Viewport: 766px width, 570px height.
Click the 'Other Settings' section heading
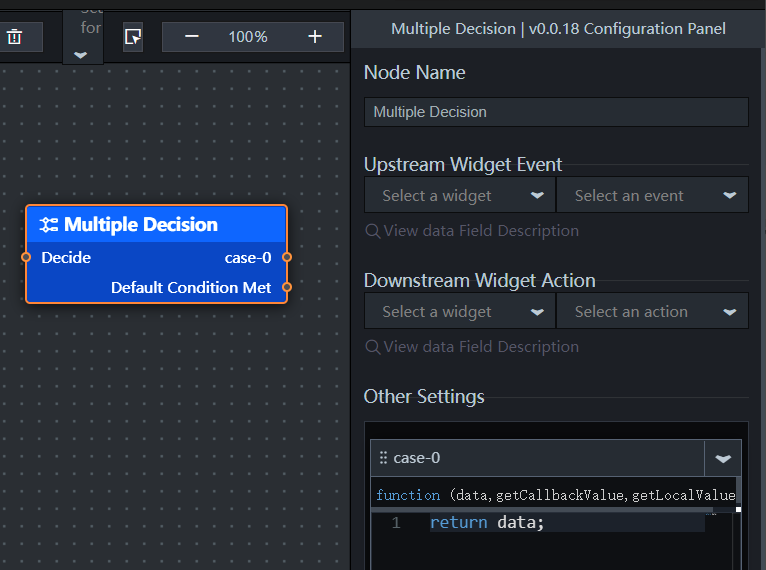[424, 397]
